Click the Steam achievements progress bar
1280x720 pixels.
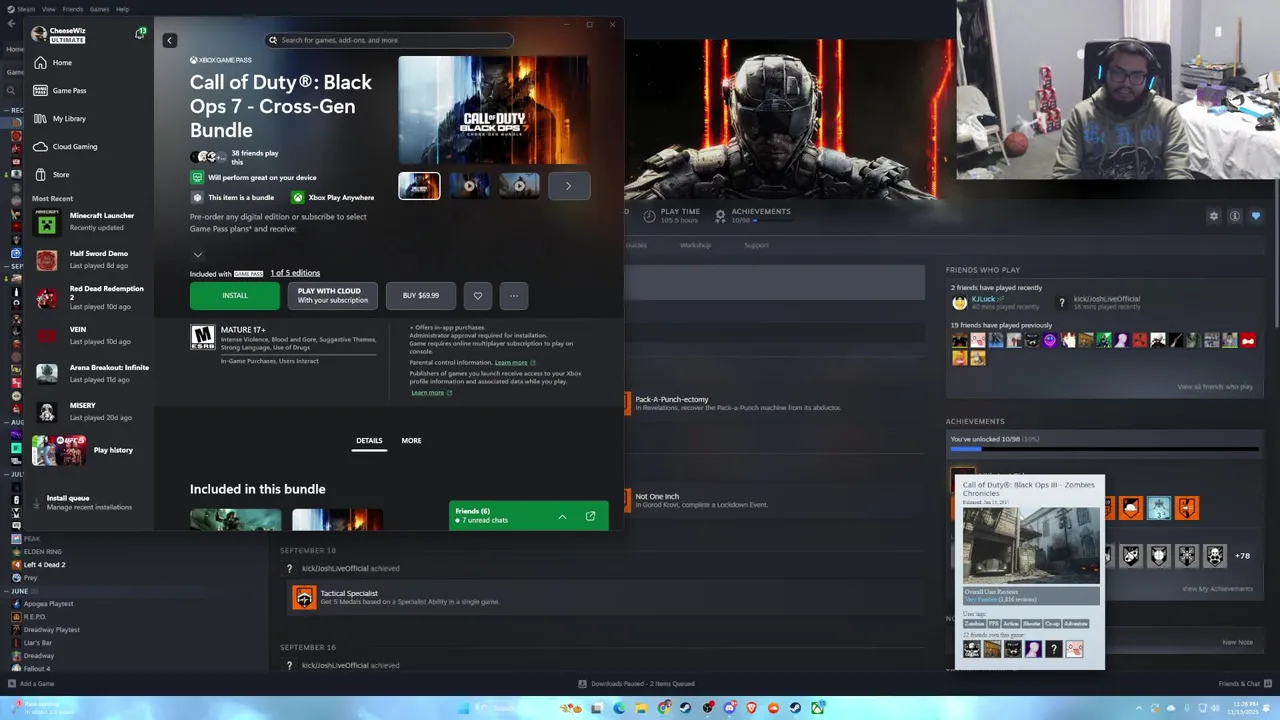[1104, 450]
